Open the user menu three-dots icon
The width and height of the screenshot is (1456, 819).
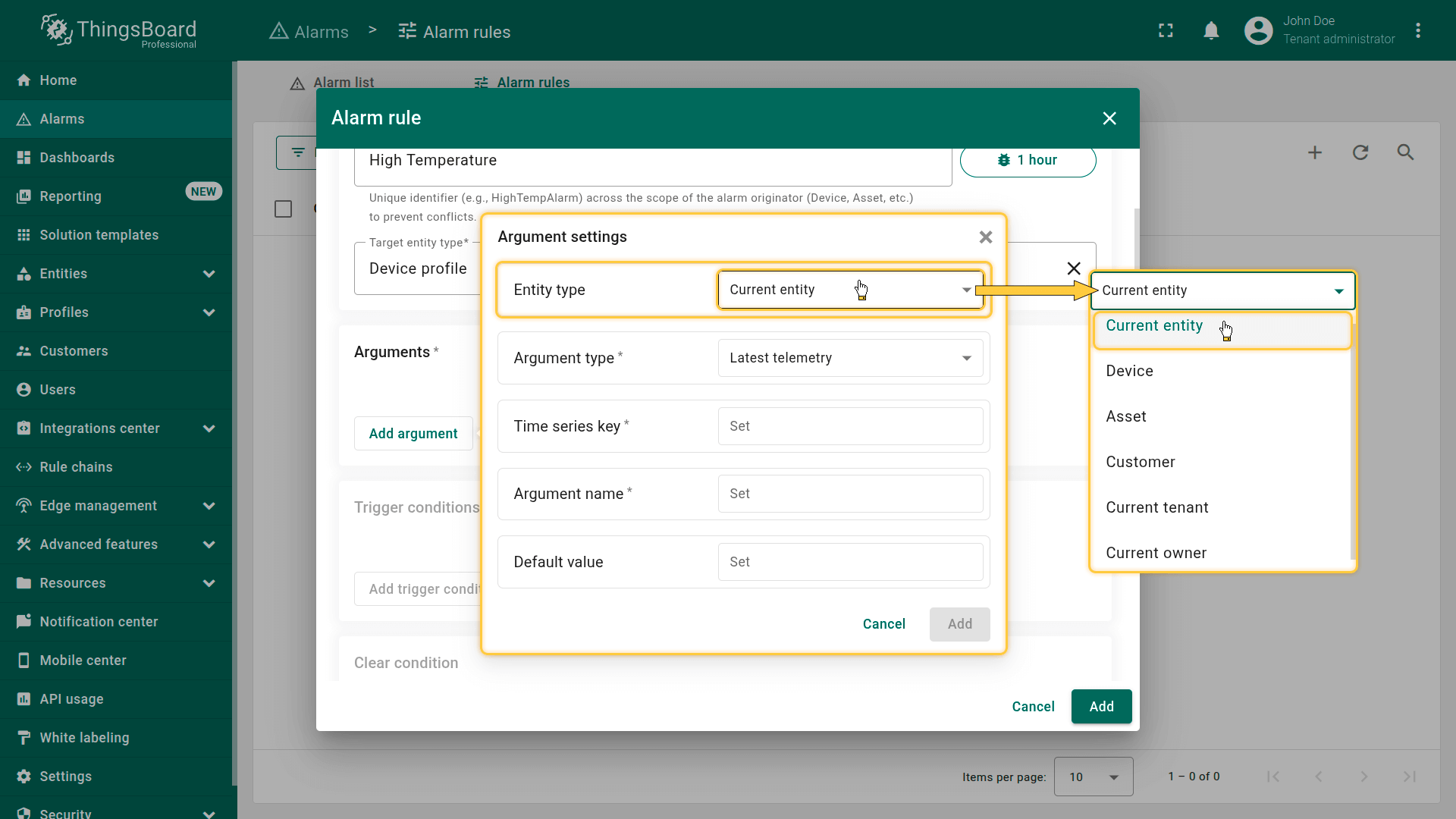(x=1417, y=31)
